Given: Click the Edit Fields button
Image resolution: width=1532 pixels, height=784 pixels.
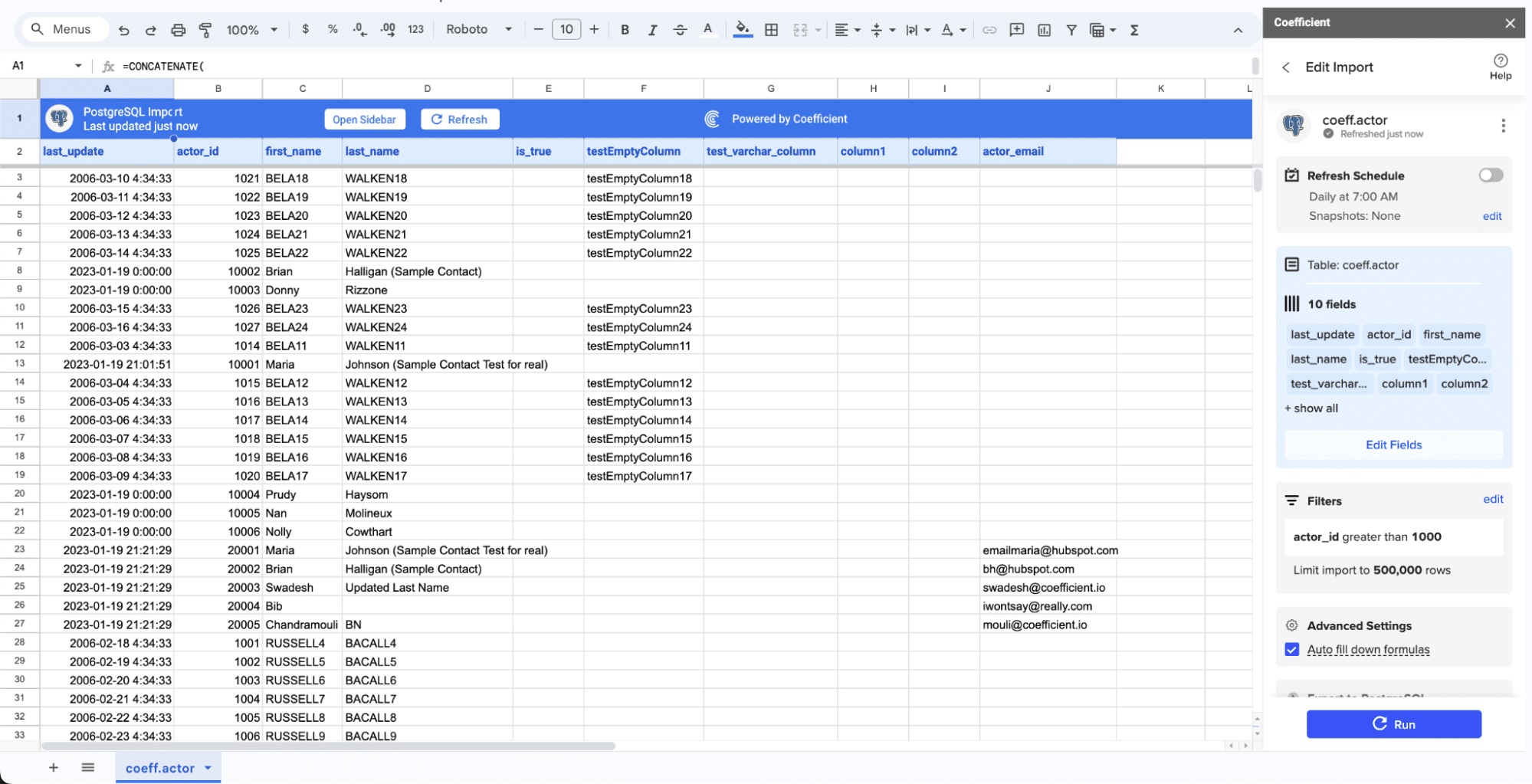Looking at the screenshot, I should [x=1393, y=444].
